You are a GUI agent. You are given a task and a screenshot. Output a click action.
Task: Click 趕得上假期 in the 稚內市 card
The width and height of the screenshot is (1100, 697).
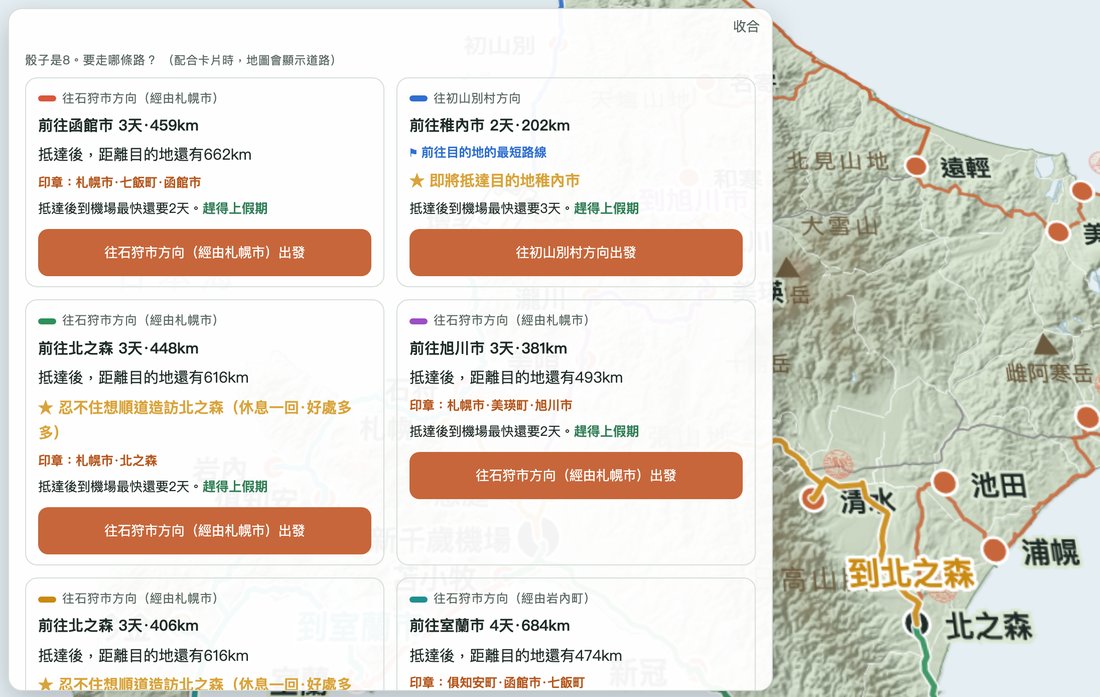pyautogui.click(x=606, y=208)
